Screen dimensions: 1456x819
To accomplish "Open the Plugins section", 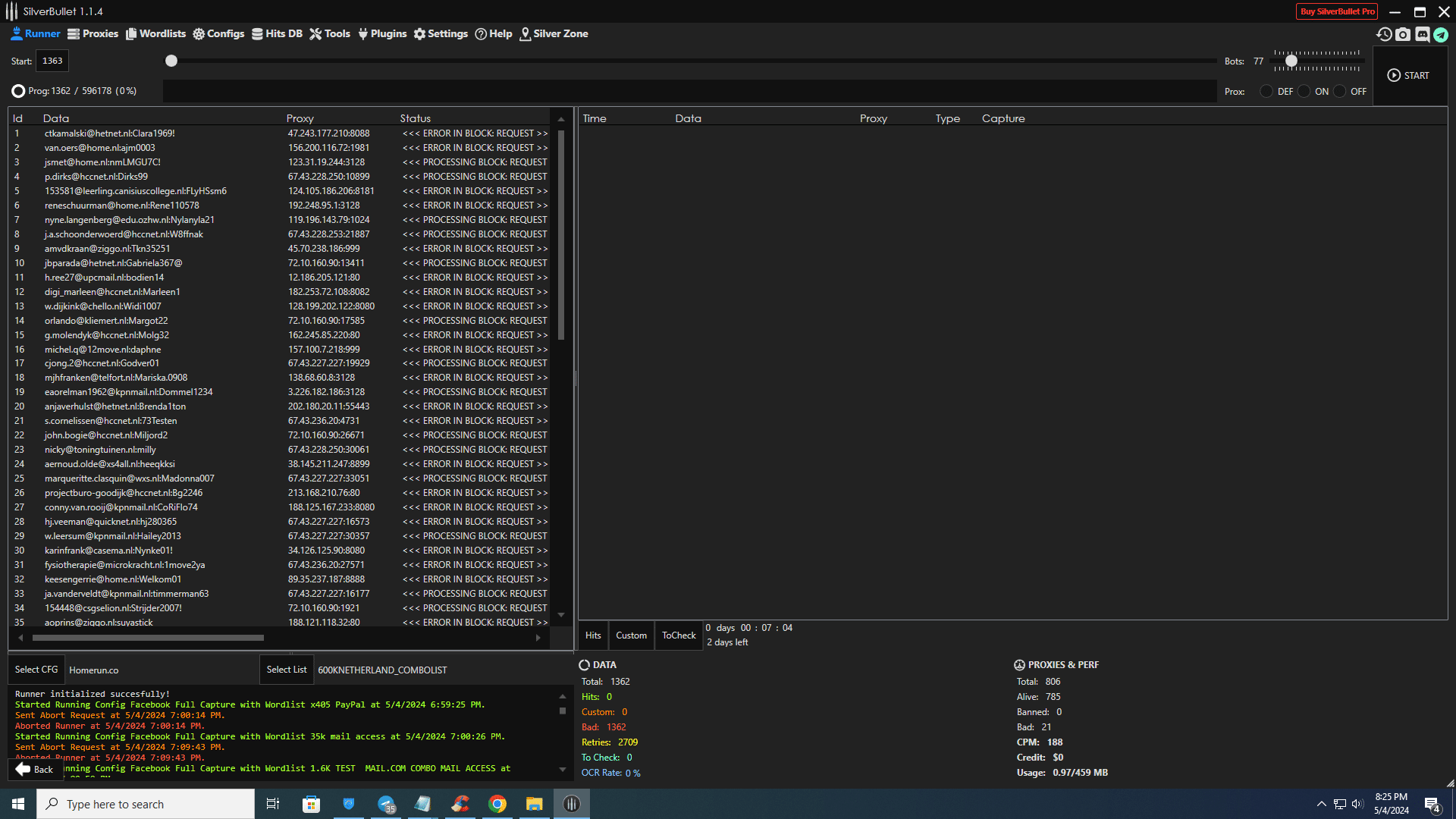I will [x=382, y=33].
